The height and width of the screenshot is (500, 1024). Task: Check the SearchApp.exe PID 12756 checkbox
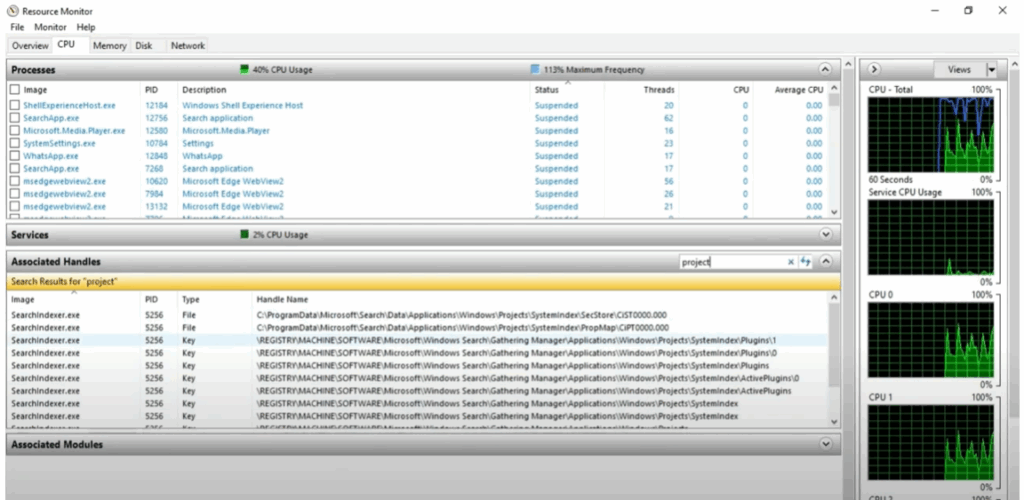15,118
